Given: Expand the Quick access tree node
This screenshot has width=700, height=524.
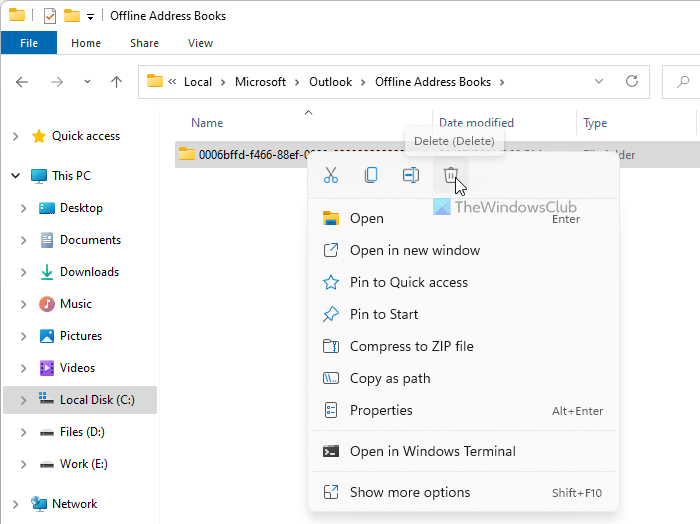Looking at the screenshot, I should point(15,136).
